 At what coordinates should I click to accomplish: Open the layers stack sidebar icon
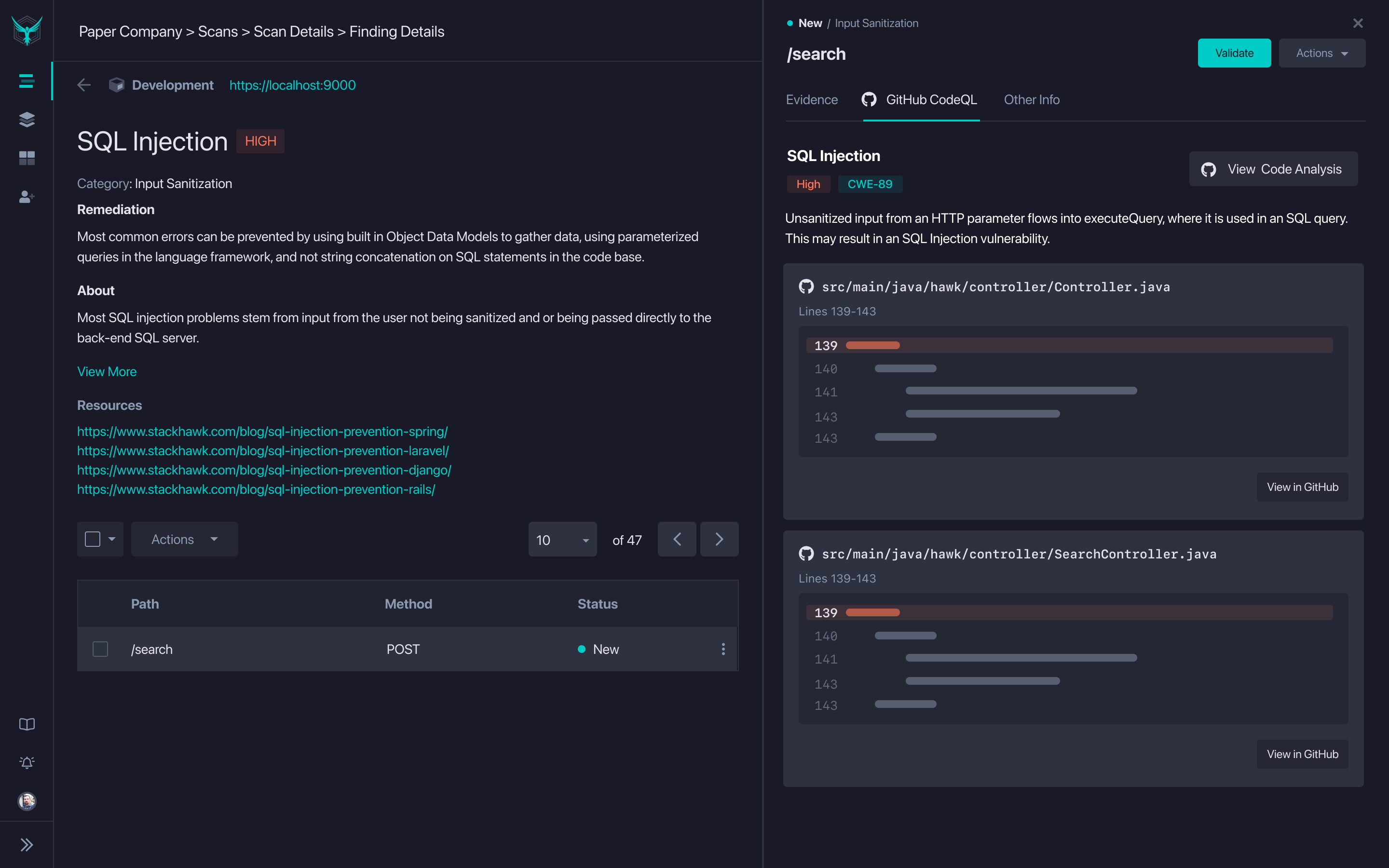27,120
